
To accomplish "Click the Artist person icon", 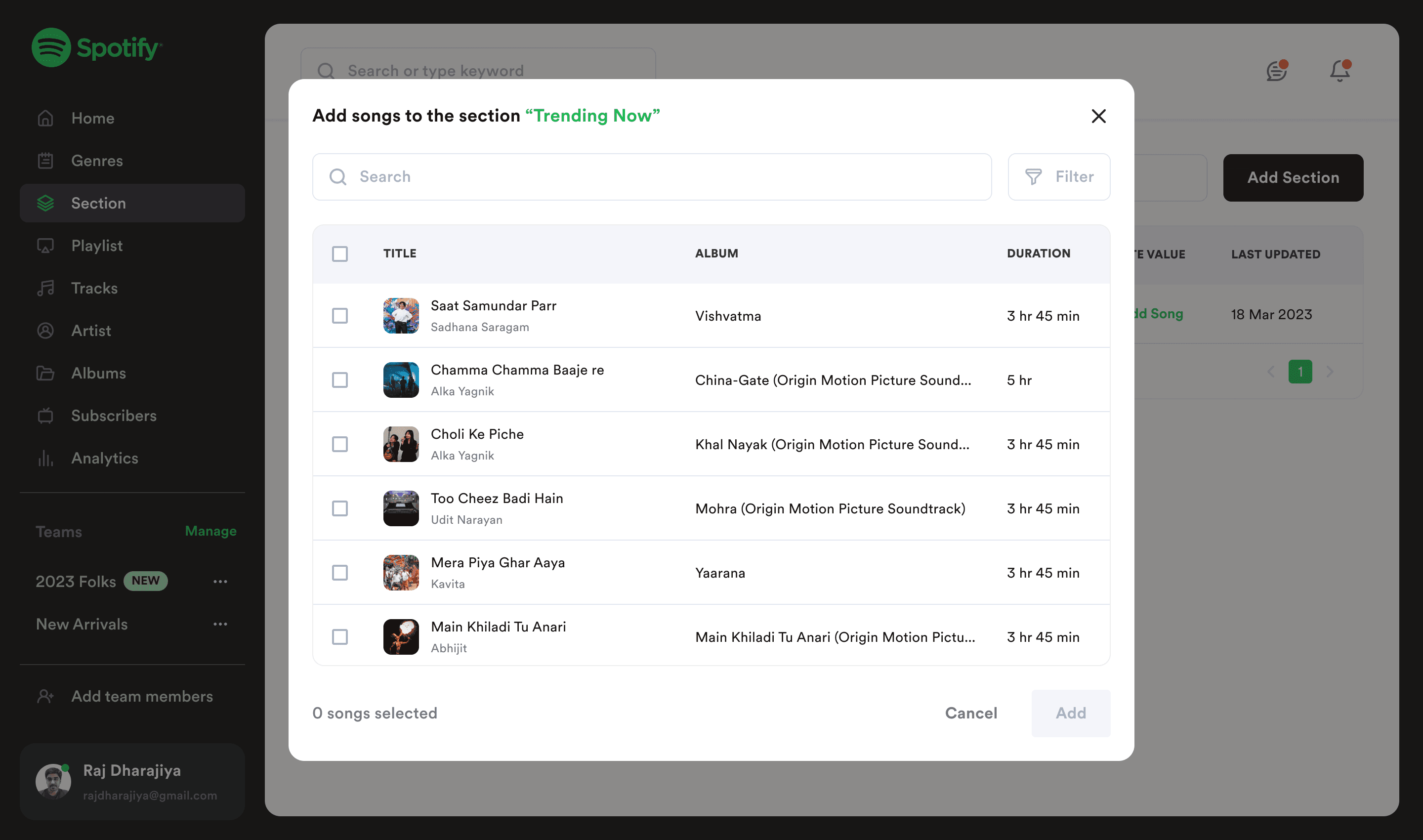I will (45, 330).
